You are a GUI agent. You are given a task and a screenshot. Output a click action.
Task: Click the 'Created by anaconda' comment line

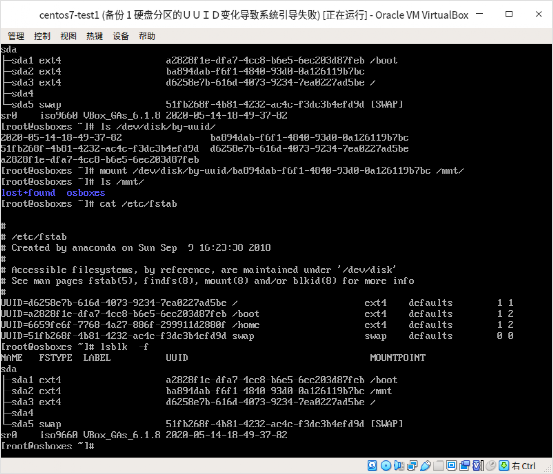136,248
